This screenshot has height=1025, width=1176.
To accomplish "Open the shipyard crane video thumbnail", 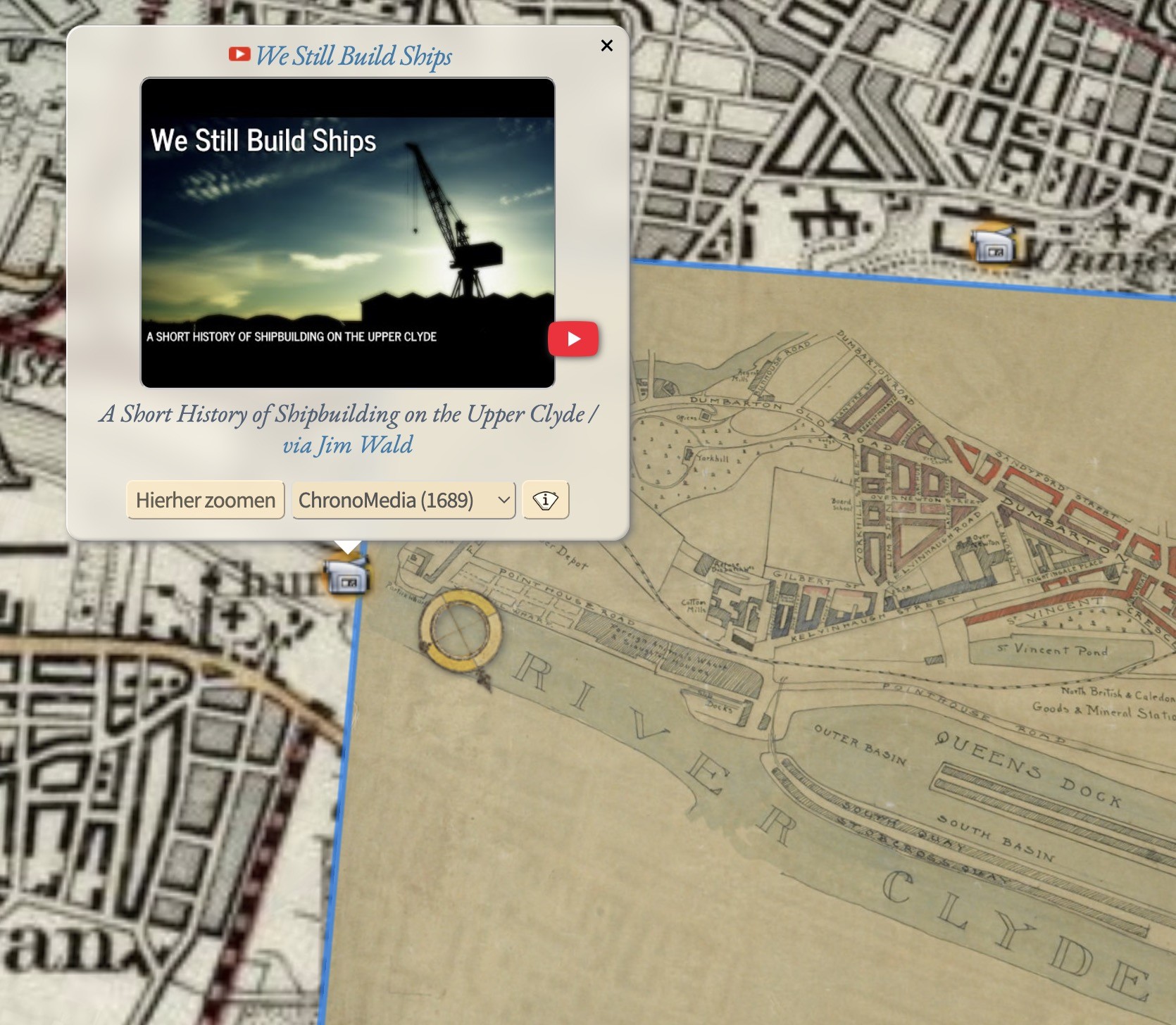I will click(348, 232).
